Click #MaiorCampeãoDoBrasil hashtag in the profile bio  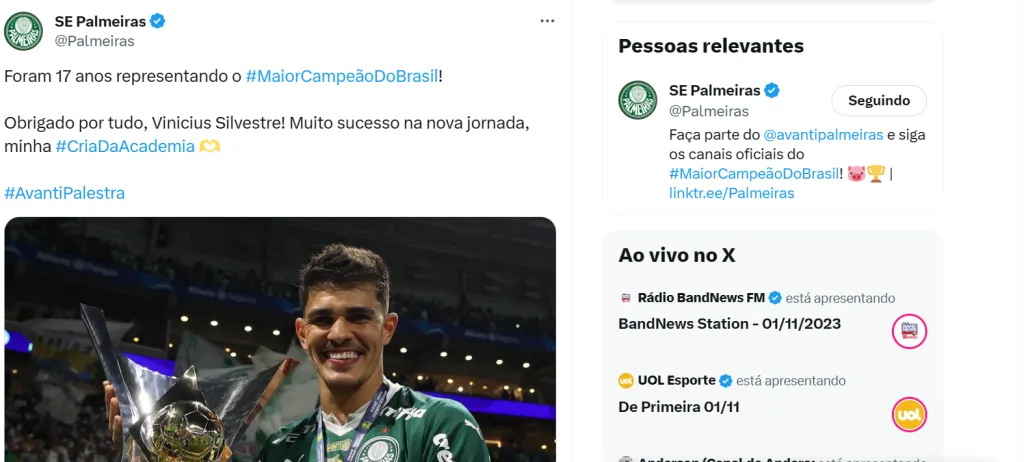(x=754, y=174)
